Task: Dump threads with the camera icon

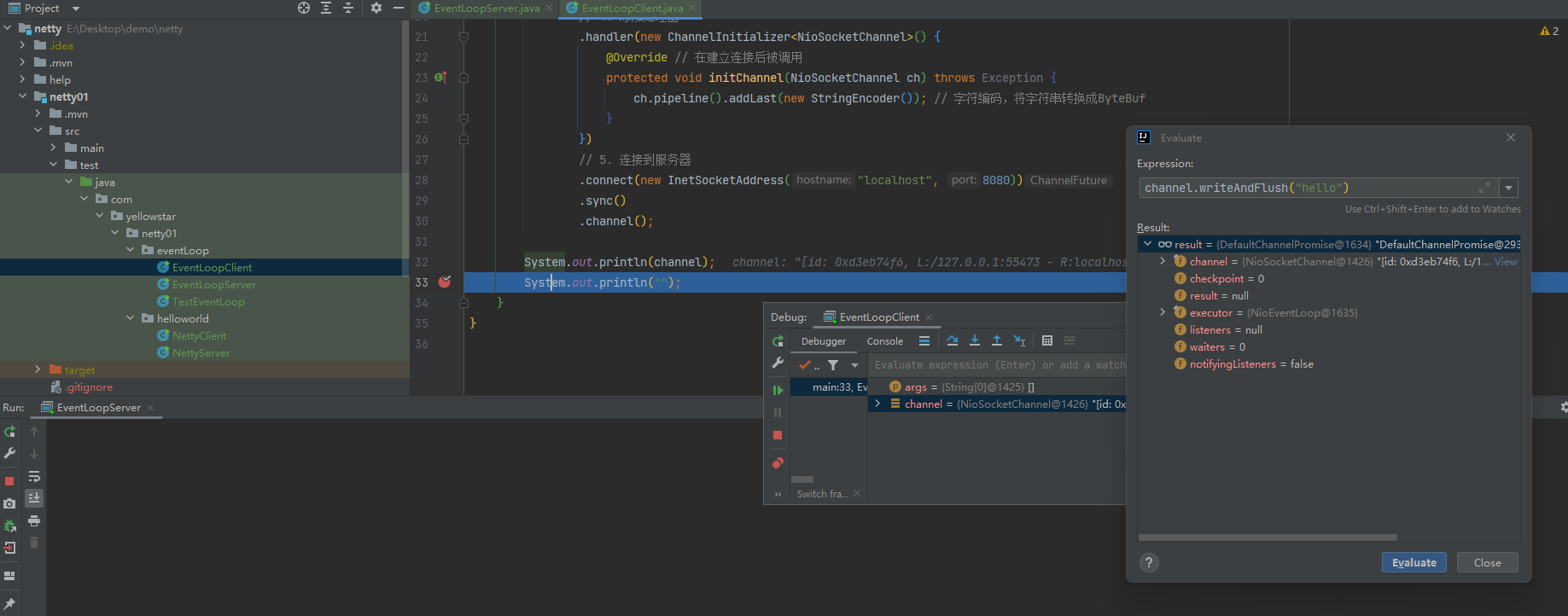Action: tap(9, 503)
